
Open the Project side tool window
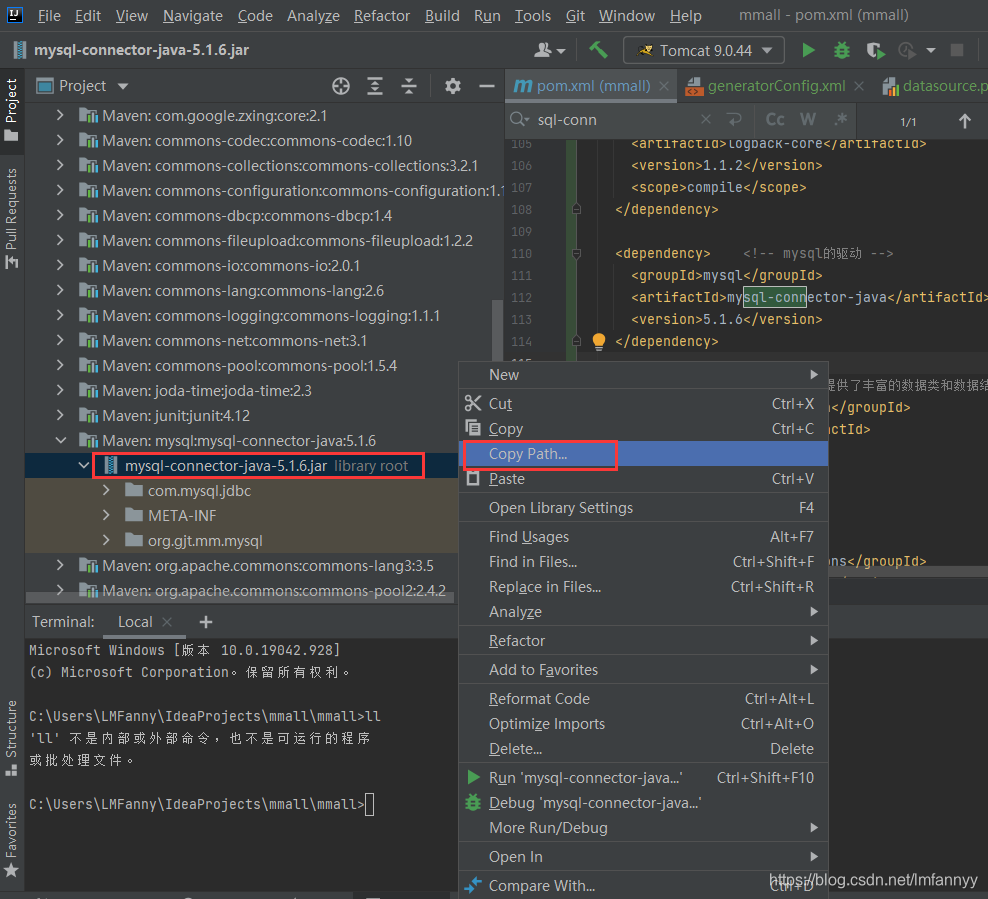11,110
